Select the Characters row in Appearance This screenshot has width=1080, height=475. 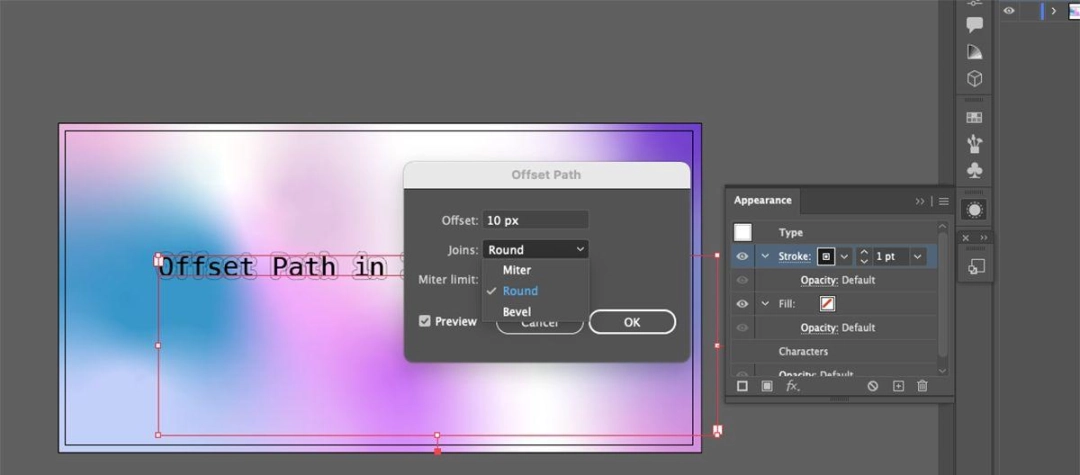click(834, 351)
